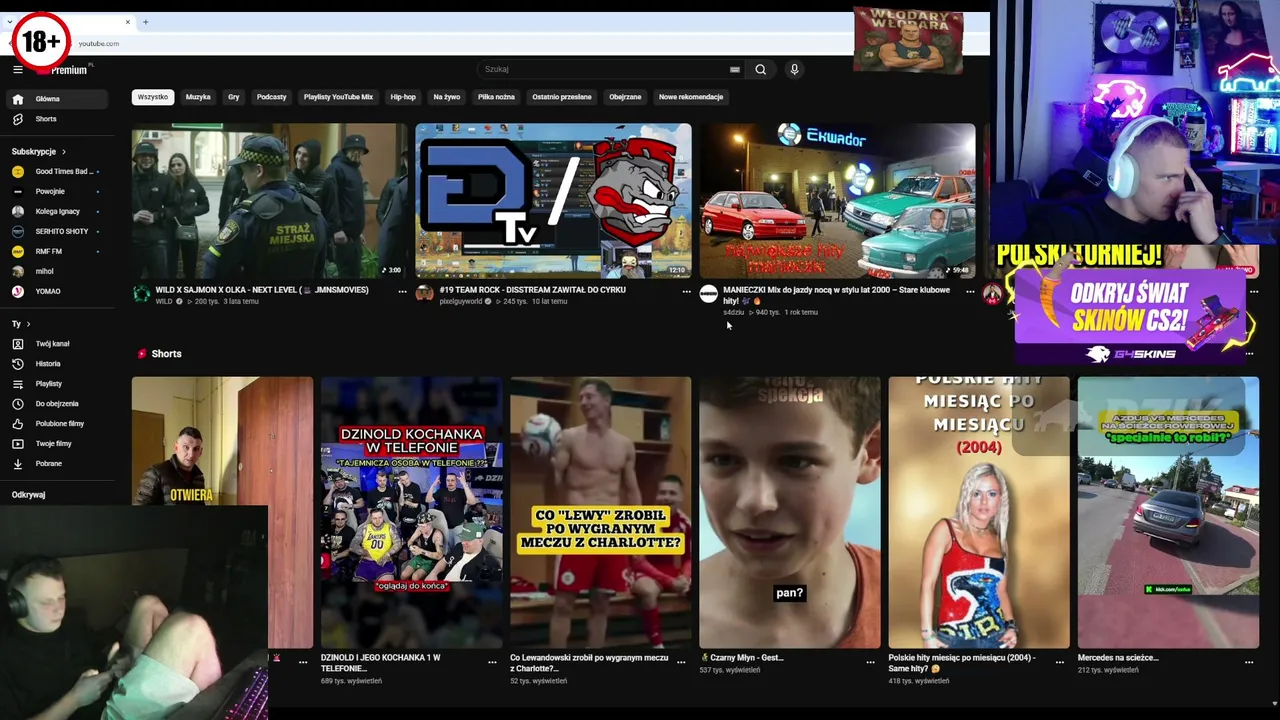Select the Wszystko filter chip
1280x720 pixels.
(x=153, y=97)
